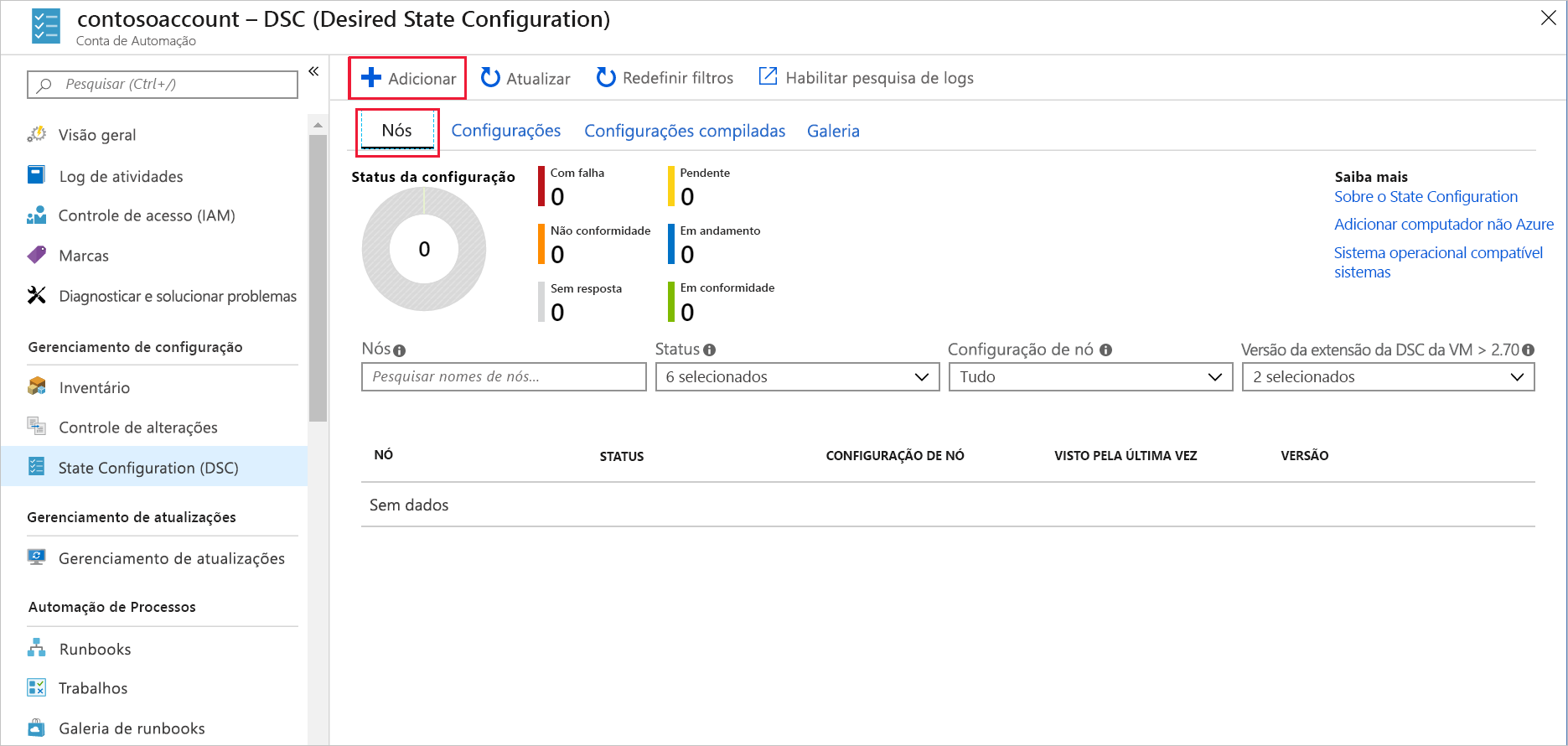Click the State Configuration (DSC) icon
This screenshot has width=1568, height=746.
coord(36,467)
